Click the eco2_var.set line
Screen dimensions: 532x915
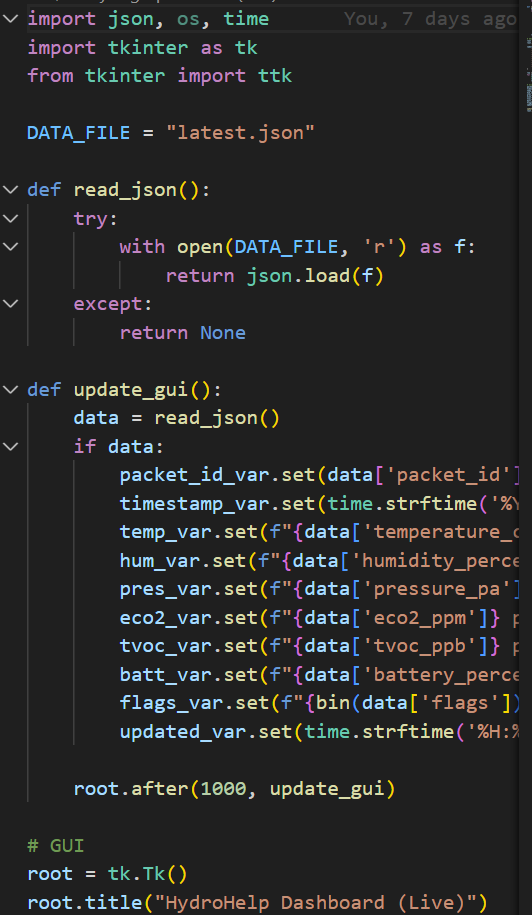[319, 619]
